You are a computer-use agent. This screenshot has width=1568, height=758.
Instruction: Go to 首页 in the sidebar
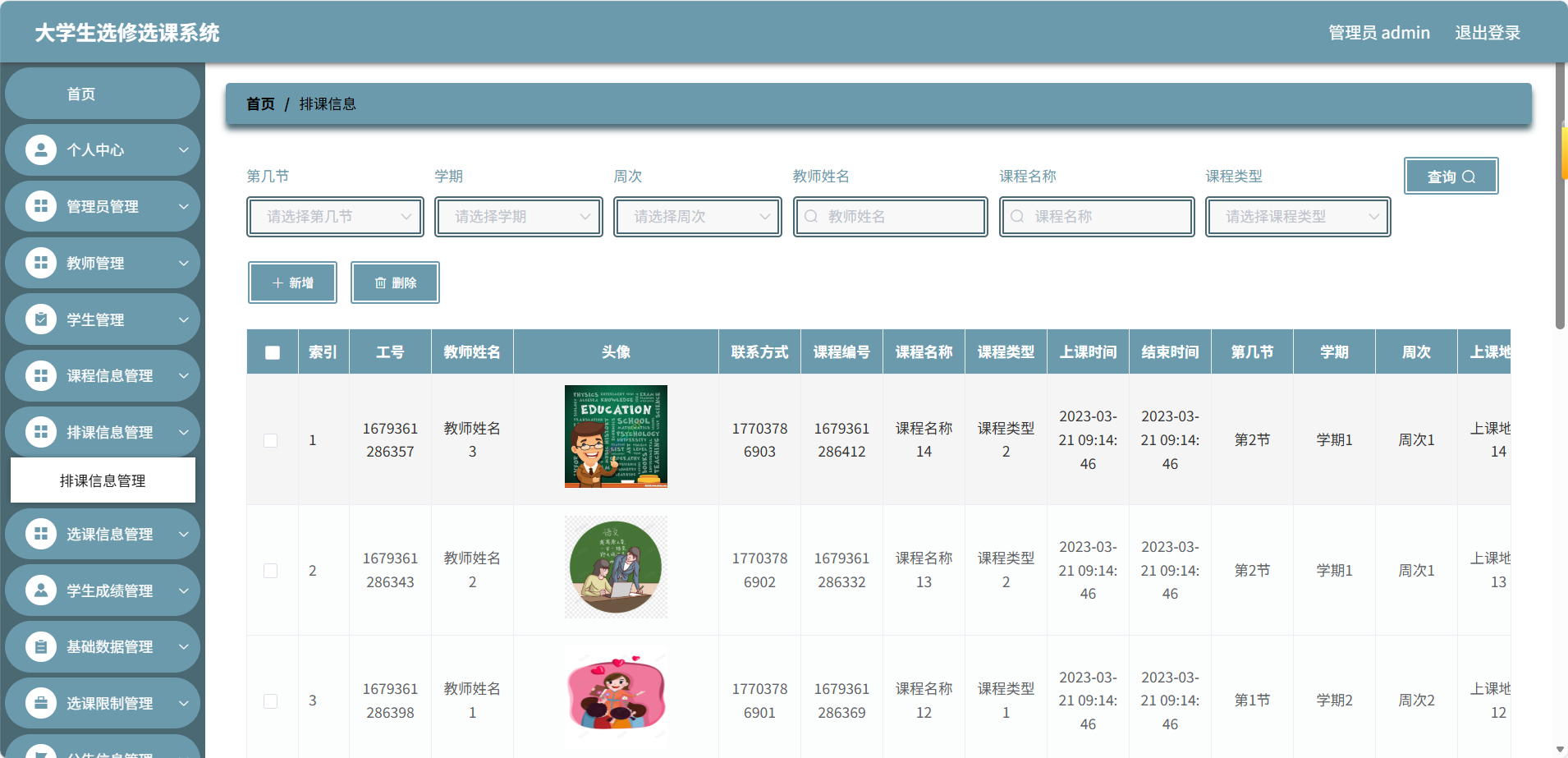coord(103,94)
